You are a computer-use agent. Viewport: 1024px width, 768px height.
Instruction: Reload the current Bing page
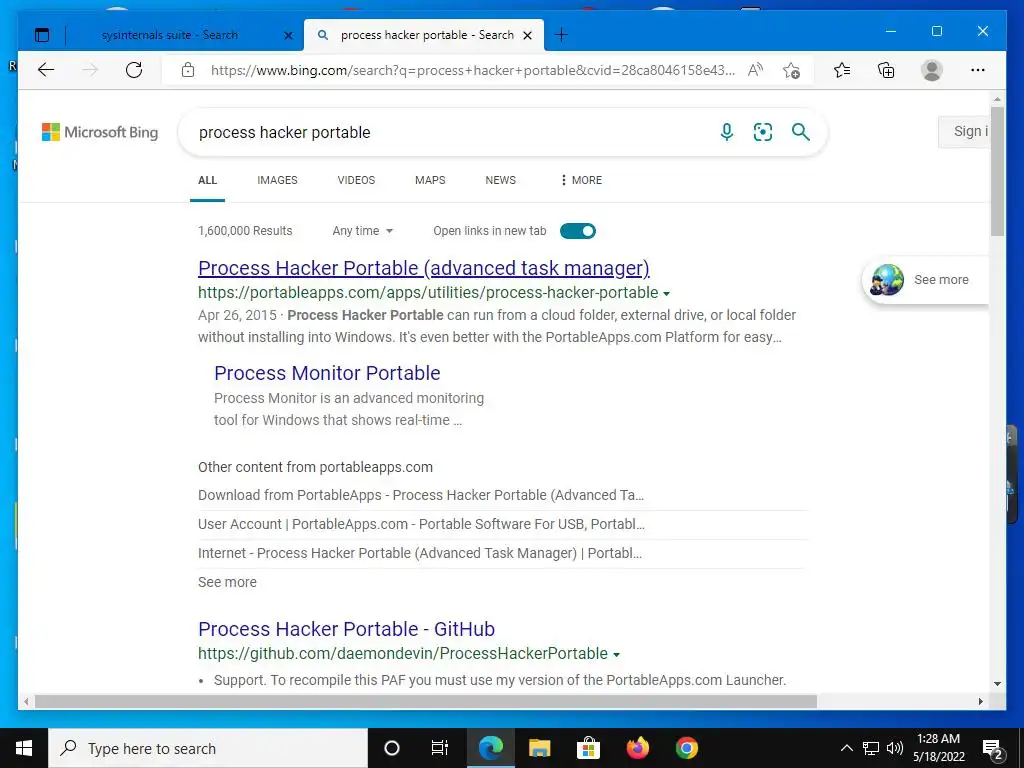pyautogui.click(x=134, y=70)
